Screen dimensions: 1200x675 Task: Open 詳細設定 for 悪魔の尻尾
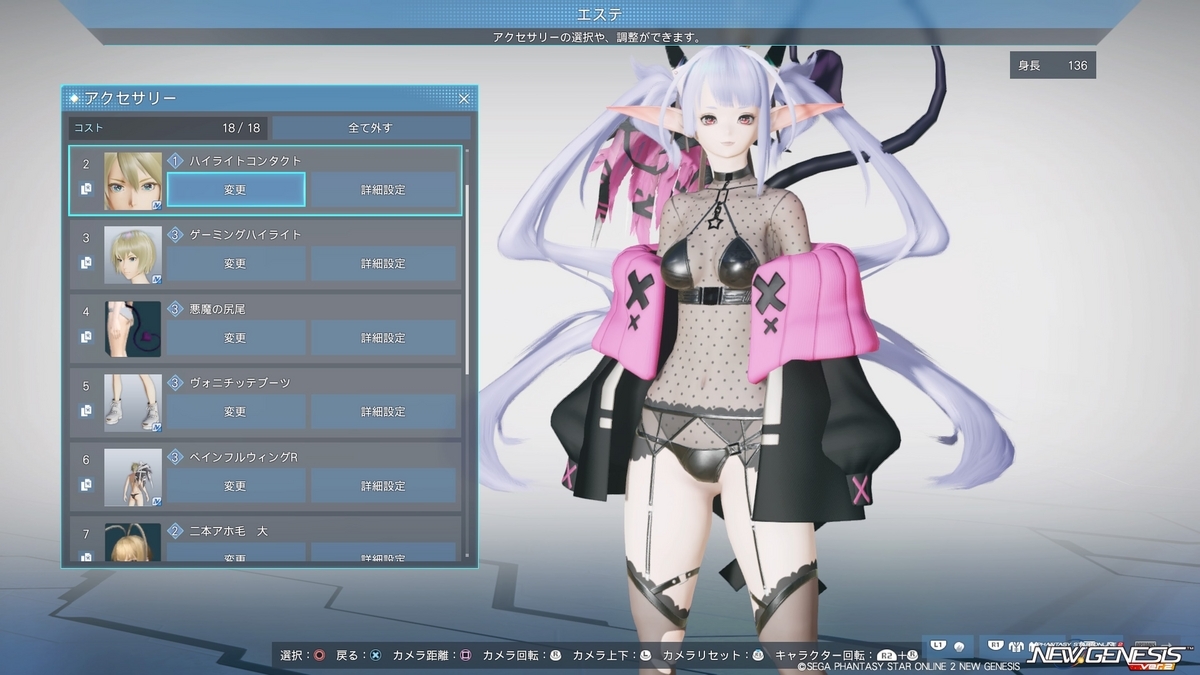click(384, 337)
